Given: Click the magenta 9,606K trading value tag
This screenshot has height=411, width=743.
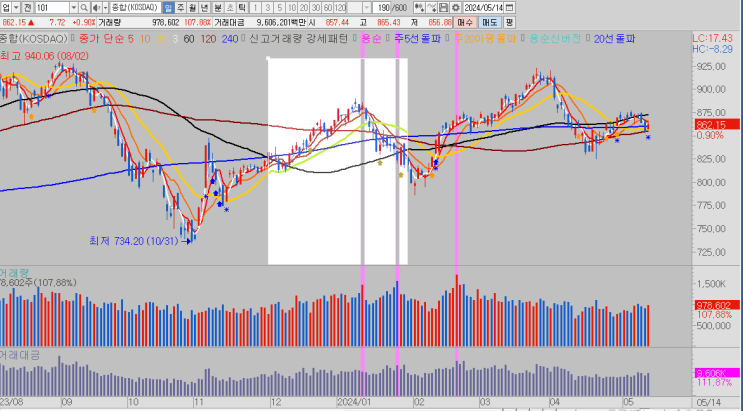Looking at the screenshot, I should click(717, 373).
